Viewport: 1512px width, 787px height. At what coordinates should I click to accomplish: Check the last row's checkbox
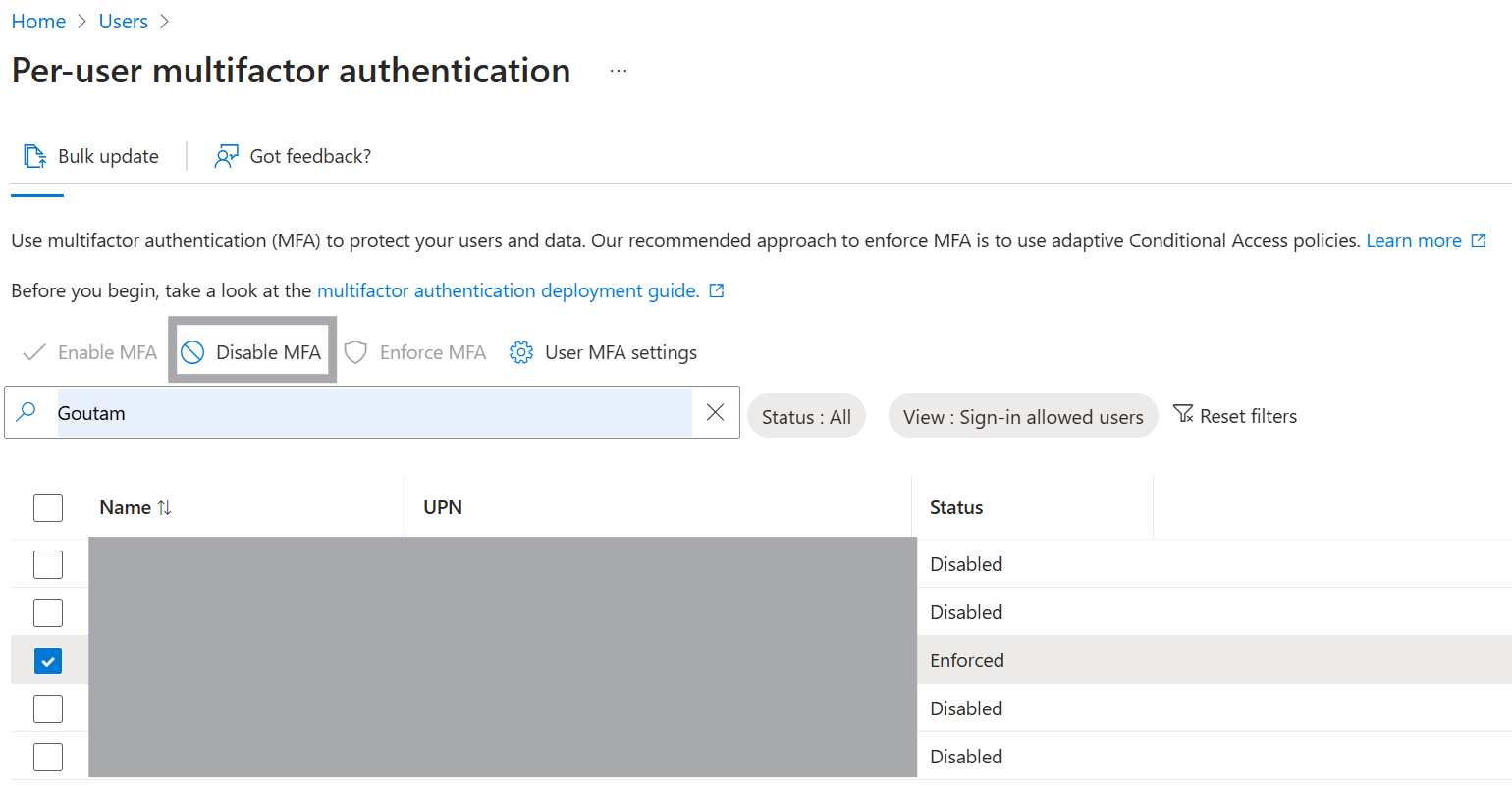point(48,757)
